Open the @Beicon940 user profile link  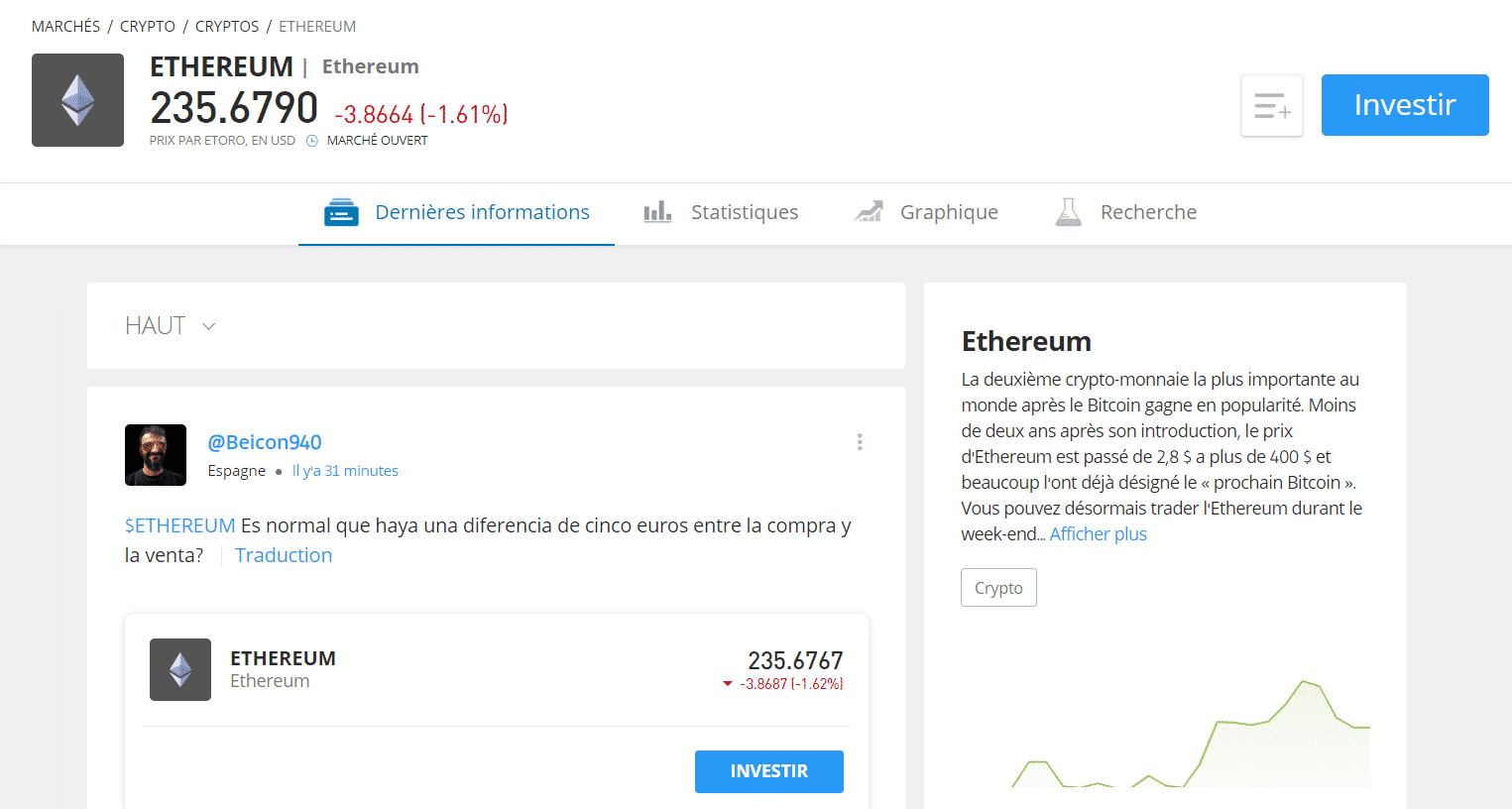pos(265,442)
